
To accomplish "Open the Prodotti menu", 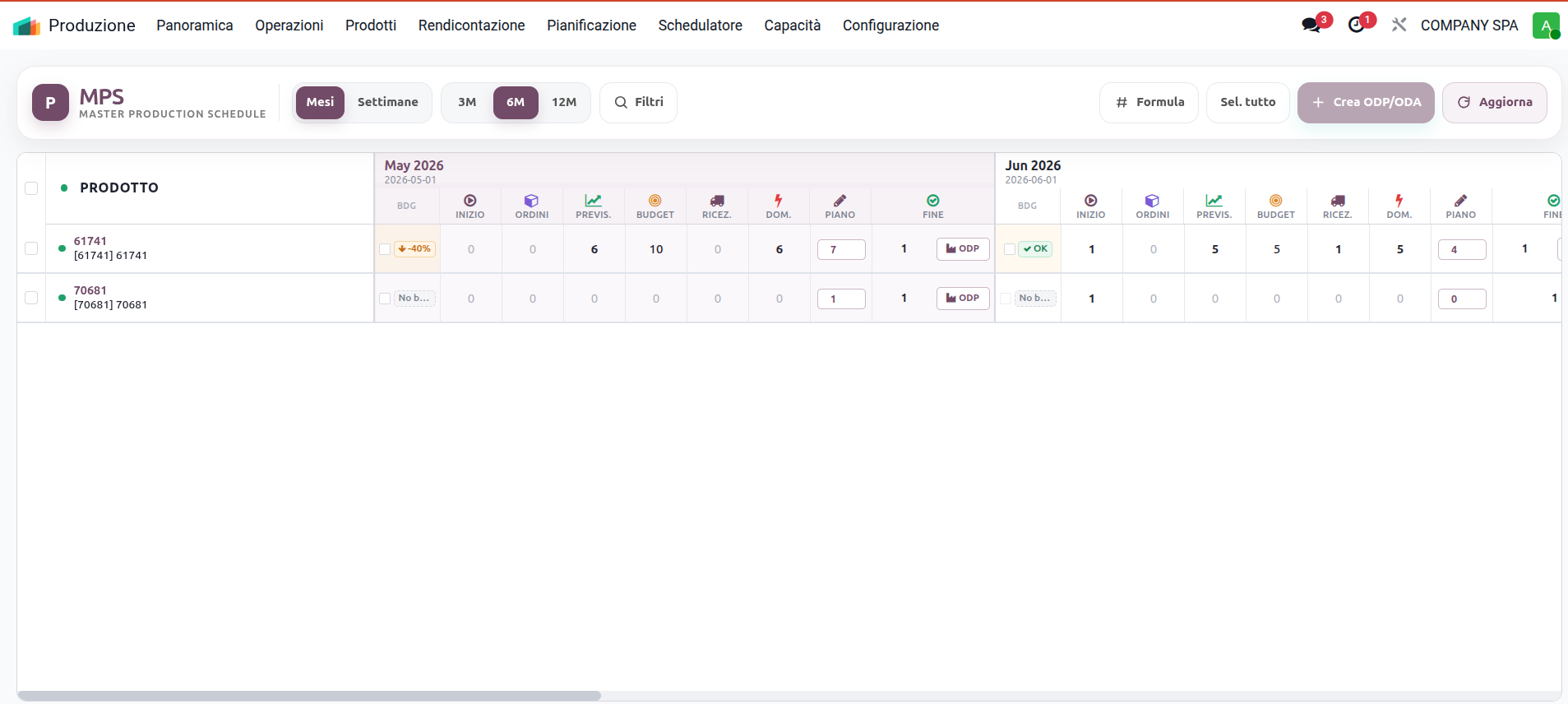I will click(371, 25).
